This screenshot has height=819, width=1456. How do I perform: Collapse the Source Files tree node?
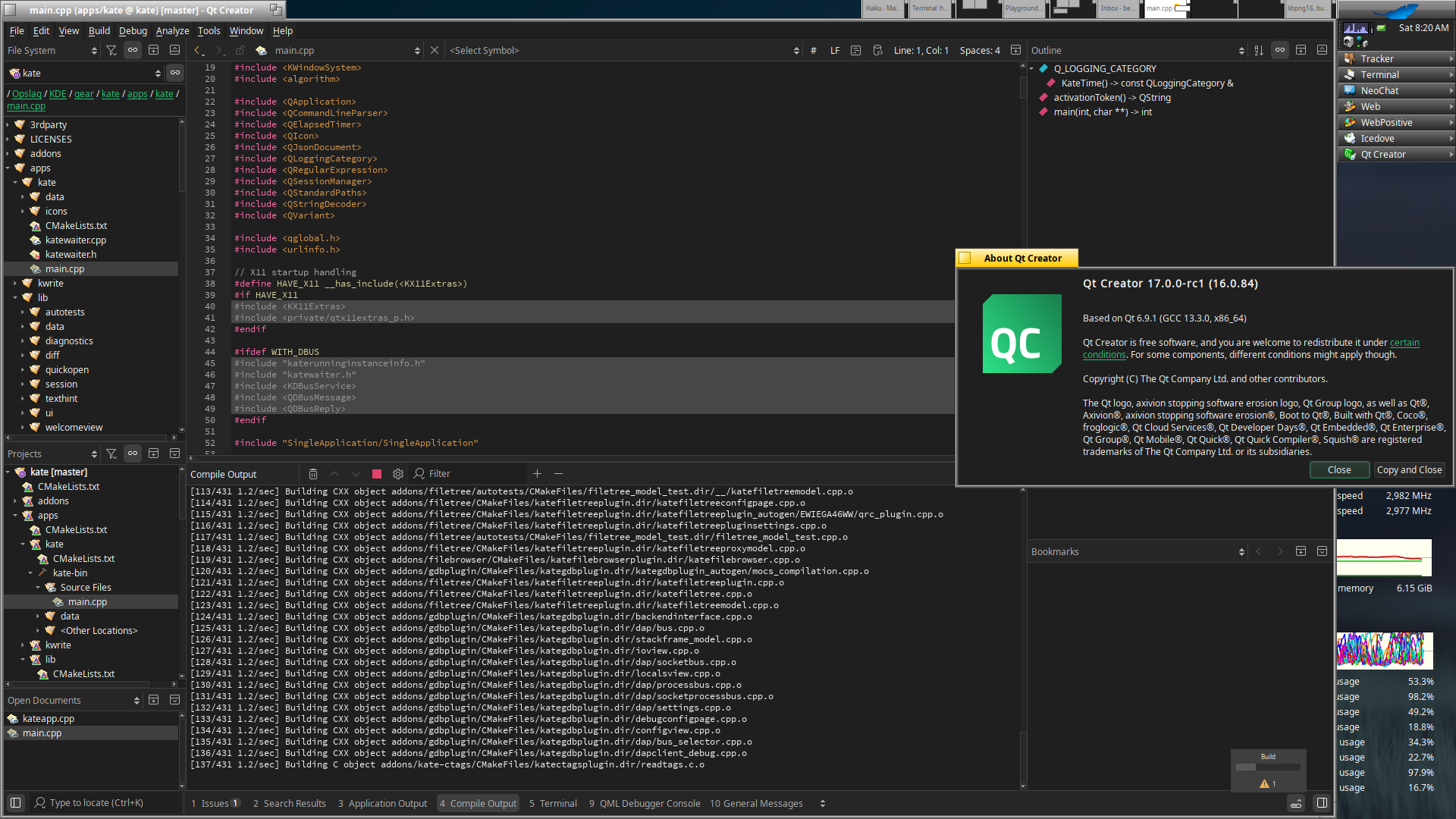coord(38,588)
